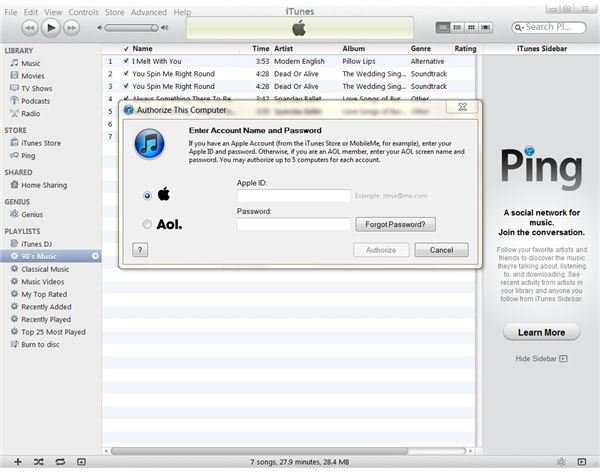Click the Next track button
Viewport: 600px width, 472px height.
(71, 28)
